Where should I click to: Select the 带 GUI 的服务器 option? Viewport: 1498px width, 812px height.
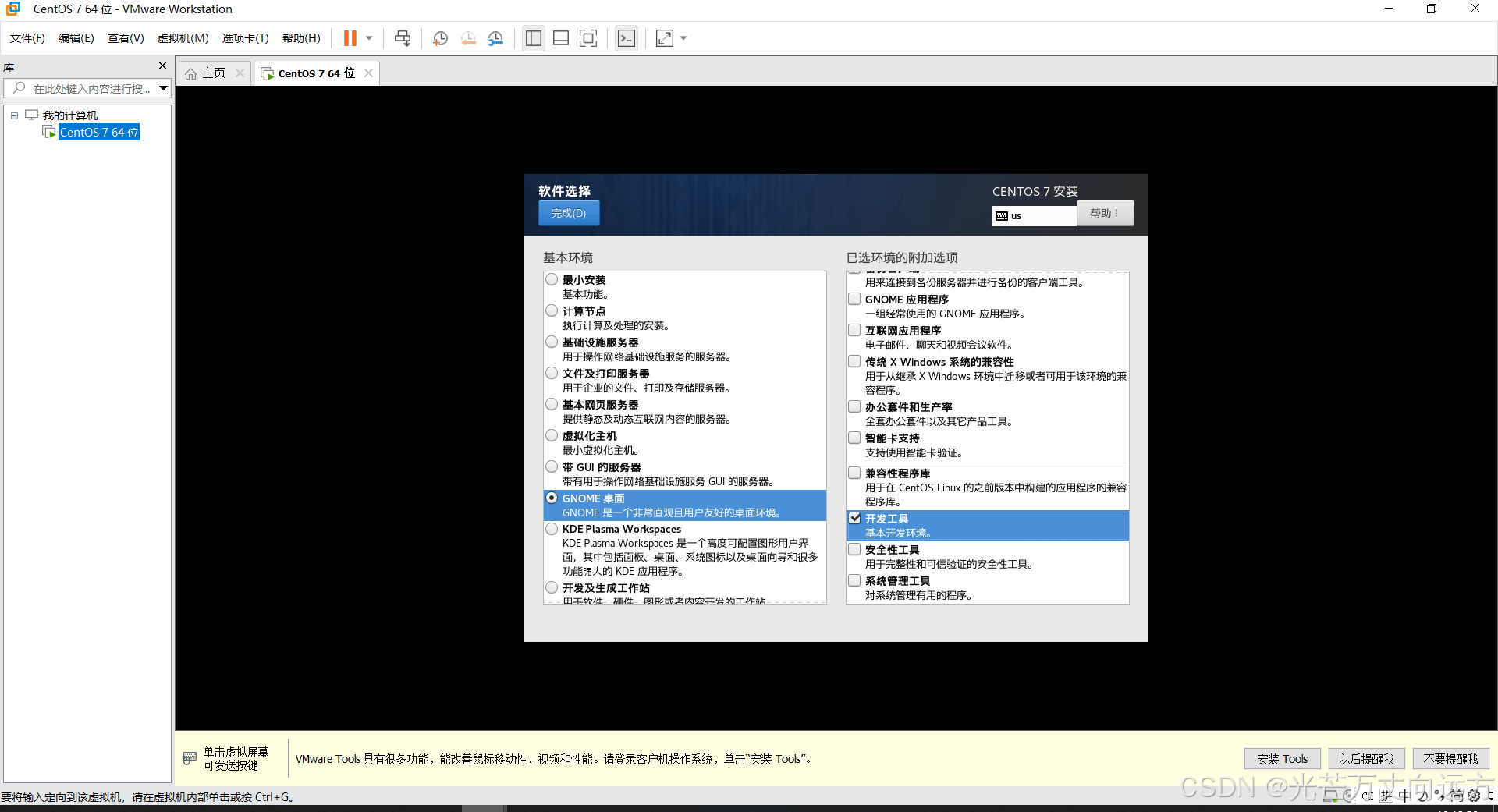pyautogui.click(x=552, y=466)
